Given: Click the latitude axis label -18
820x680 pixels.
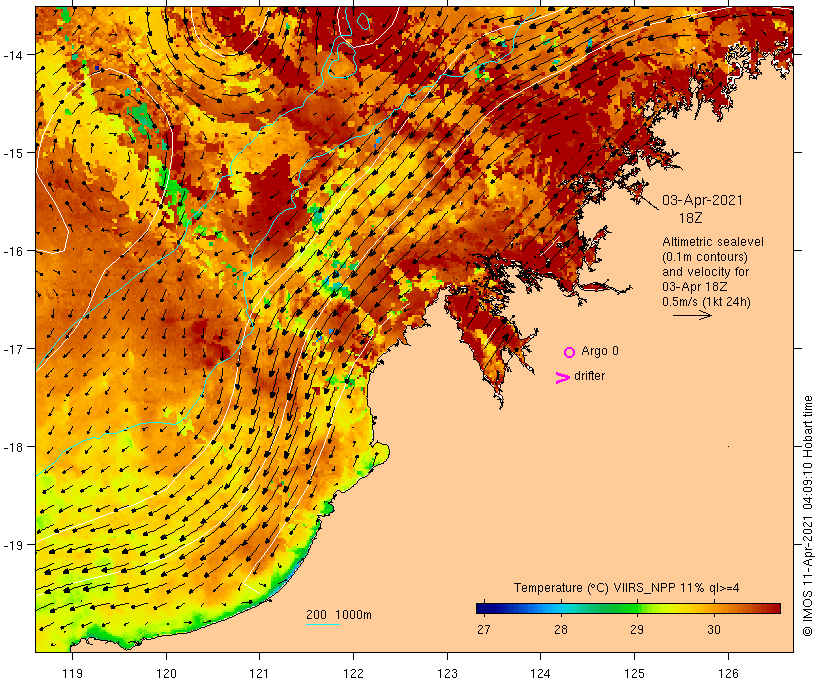Looking at the screenshot, I should pos(13,447).
